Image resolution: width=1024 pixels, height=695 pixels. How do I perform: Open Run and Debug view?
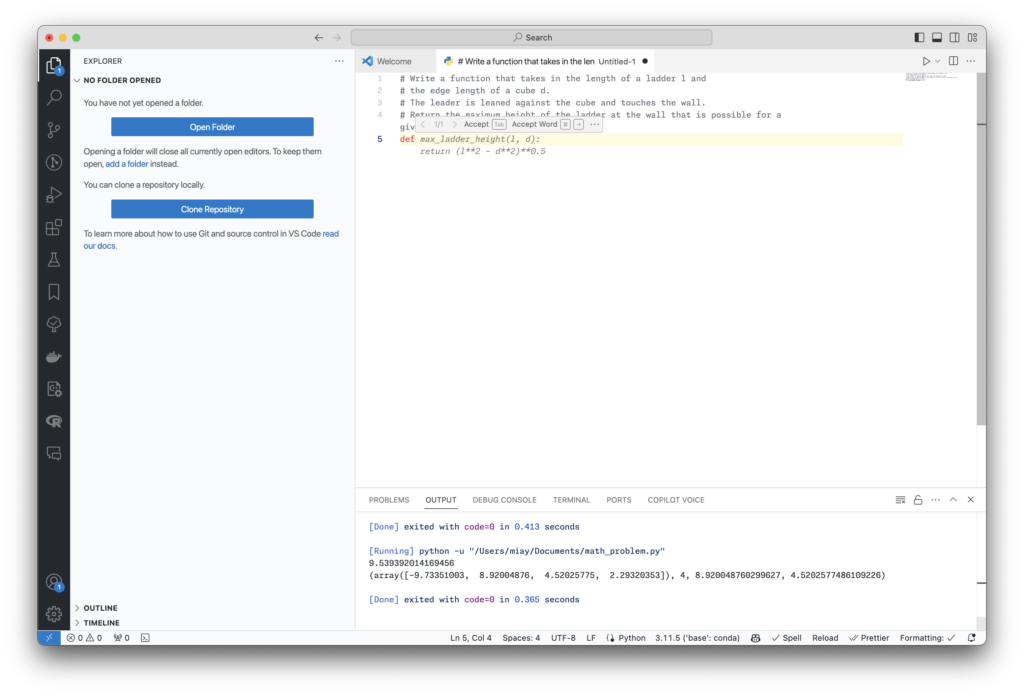(54, 195)
